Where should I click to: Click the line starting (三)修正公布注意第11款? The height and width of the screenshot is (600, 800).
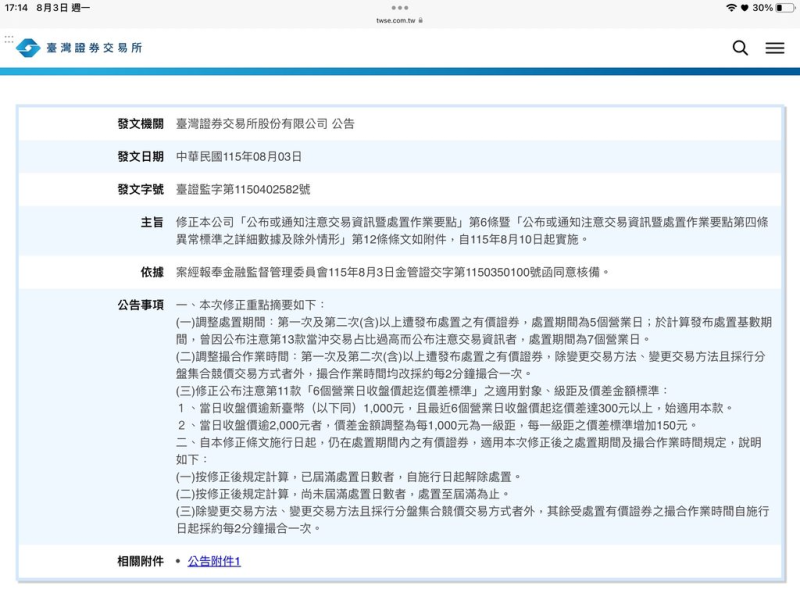pyautogui.click(x=422, y=391)
